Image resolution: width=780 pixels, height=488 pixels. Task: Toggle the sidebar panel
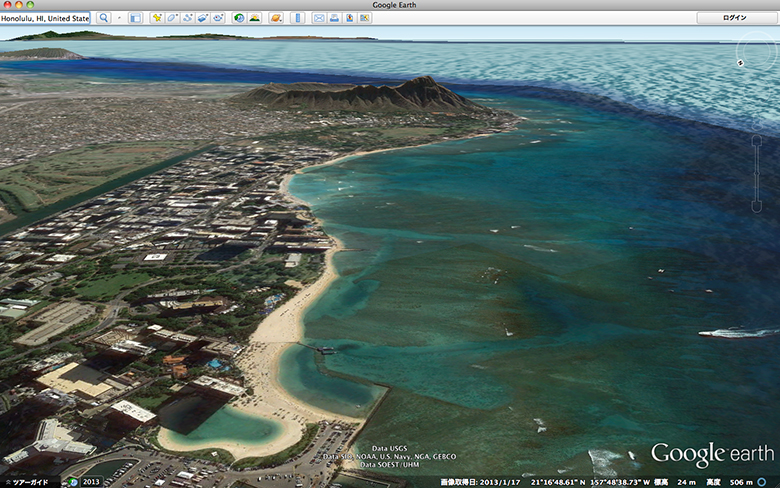(x=135, y=18)
